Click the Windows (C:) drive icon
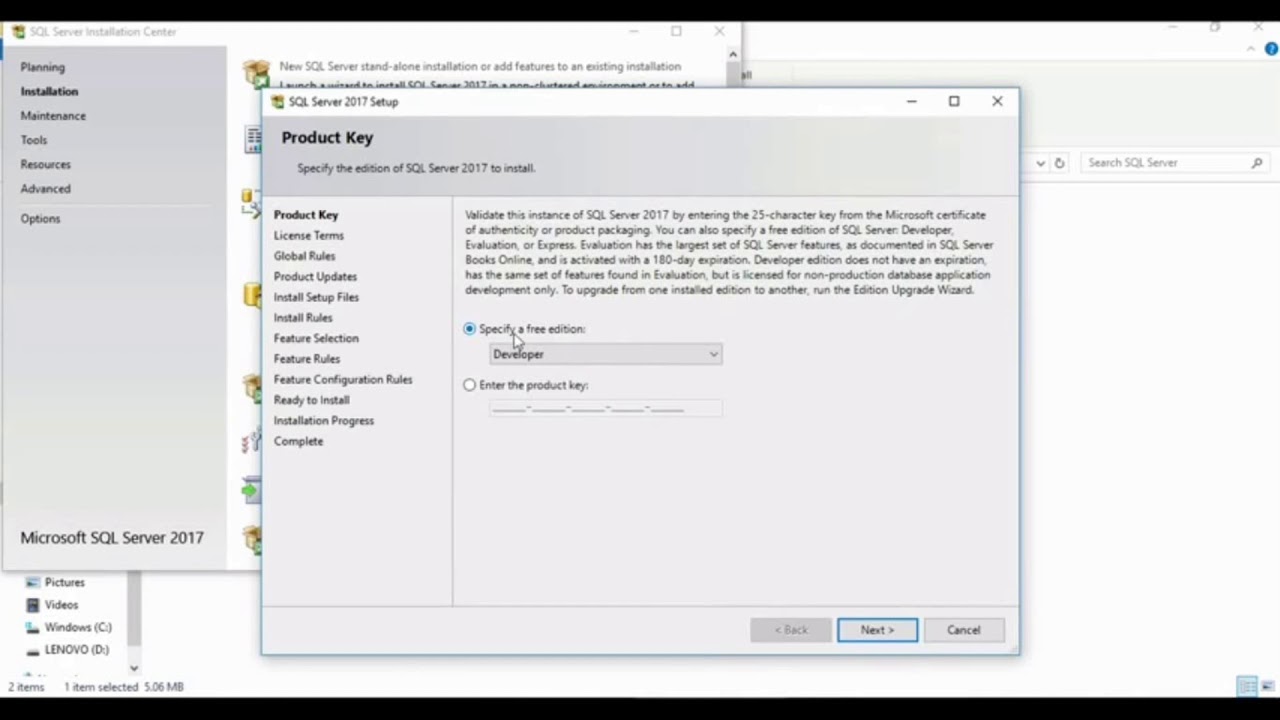 tap(32, 627)
